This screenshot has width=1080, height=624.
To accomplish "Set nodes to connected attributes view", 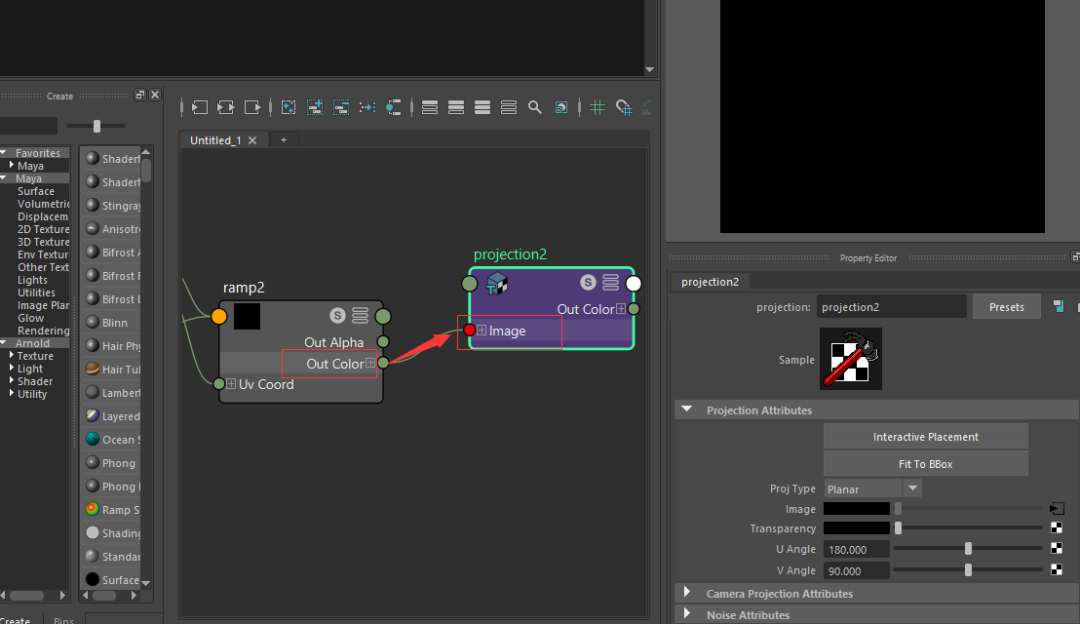I will [x=456, y=107].
